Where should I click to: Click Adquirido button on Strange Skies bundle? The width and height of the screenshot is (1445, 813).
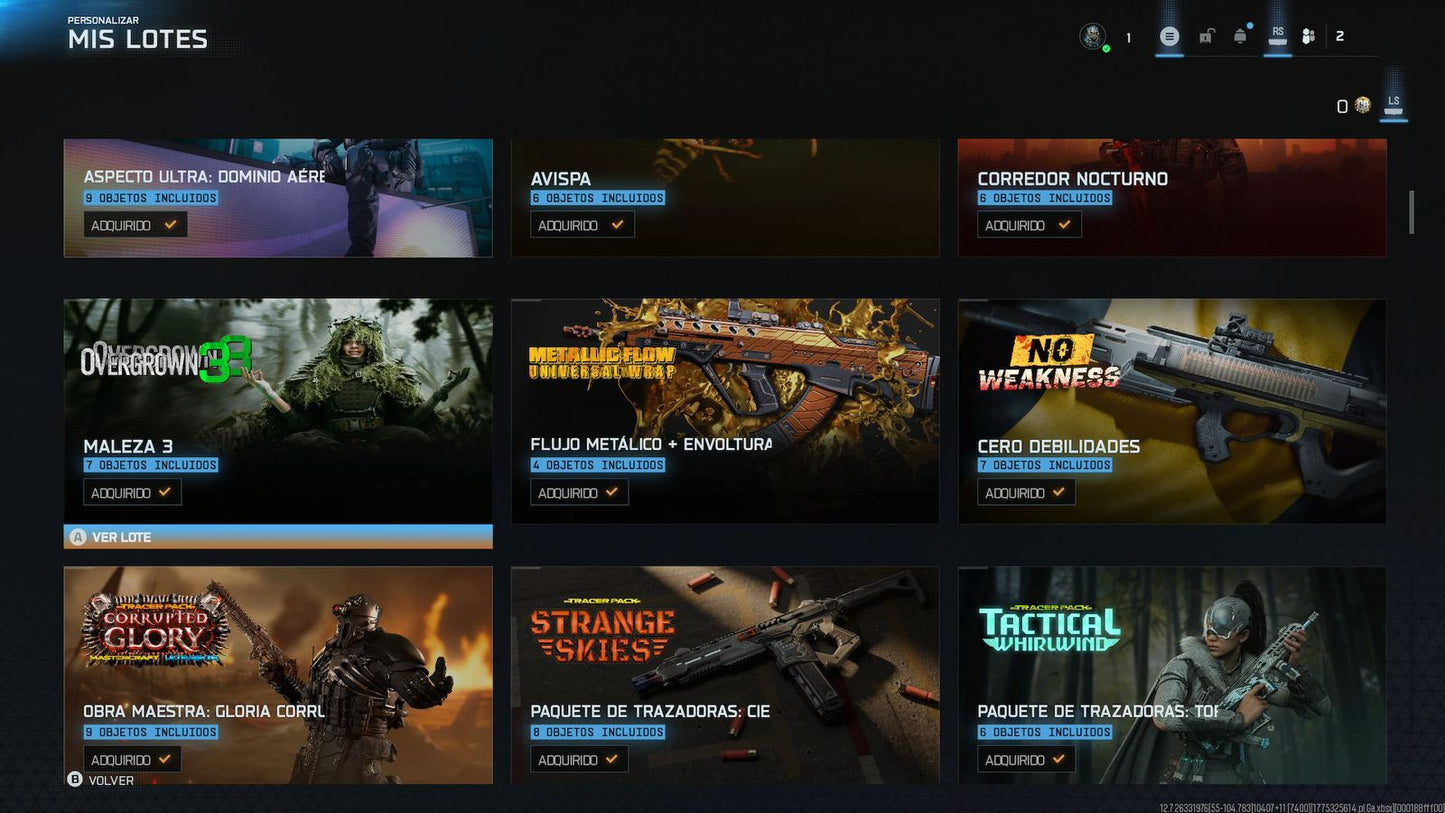(x=579, y=759)
